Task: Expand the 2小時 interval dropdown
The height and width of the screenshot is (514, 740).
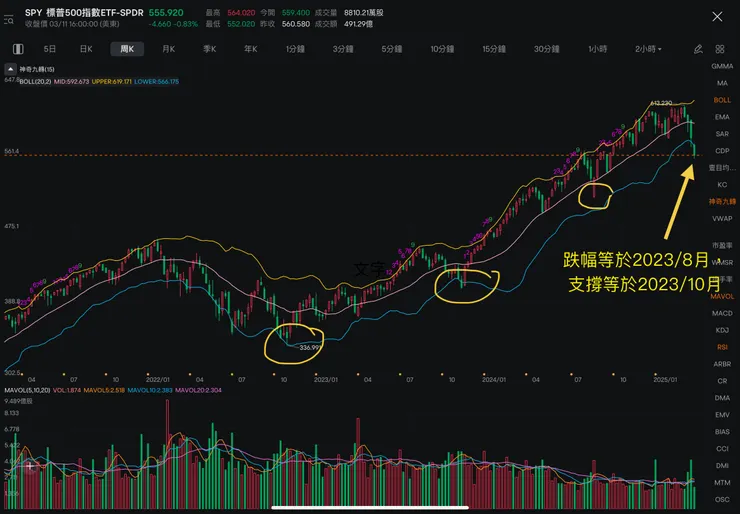Action: point(648,49)
